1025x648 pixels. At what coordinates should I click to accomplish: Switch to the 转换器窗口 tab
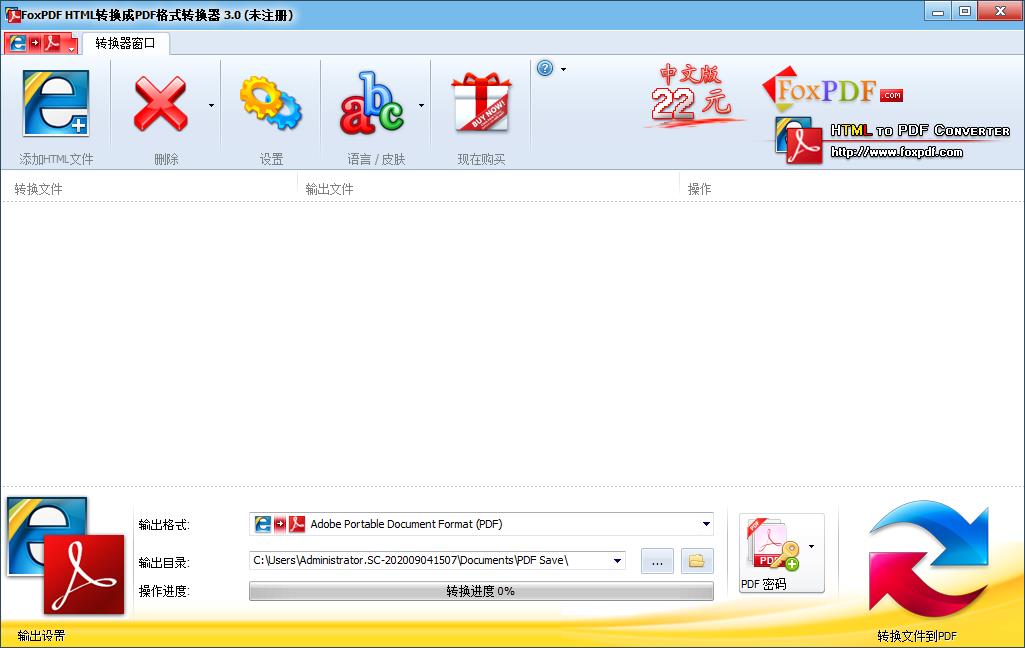[x=126, y=43]
